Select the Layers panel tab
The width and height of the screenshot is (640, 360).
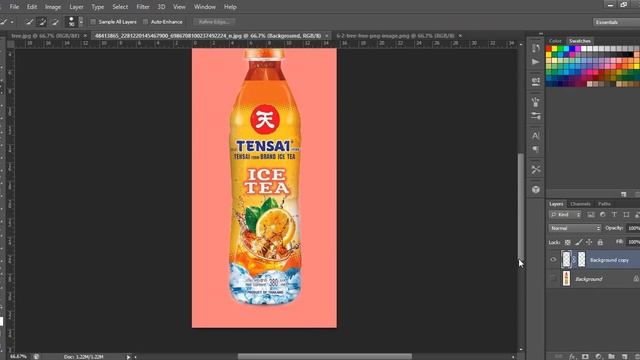pyautogui.click(x=556, y=204)
